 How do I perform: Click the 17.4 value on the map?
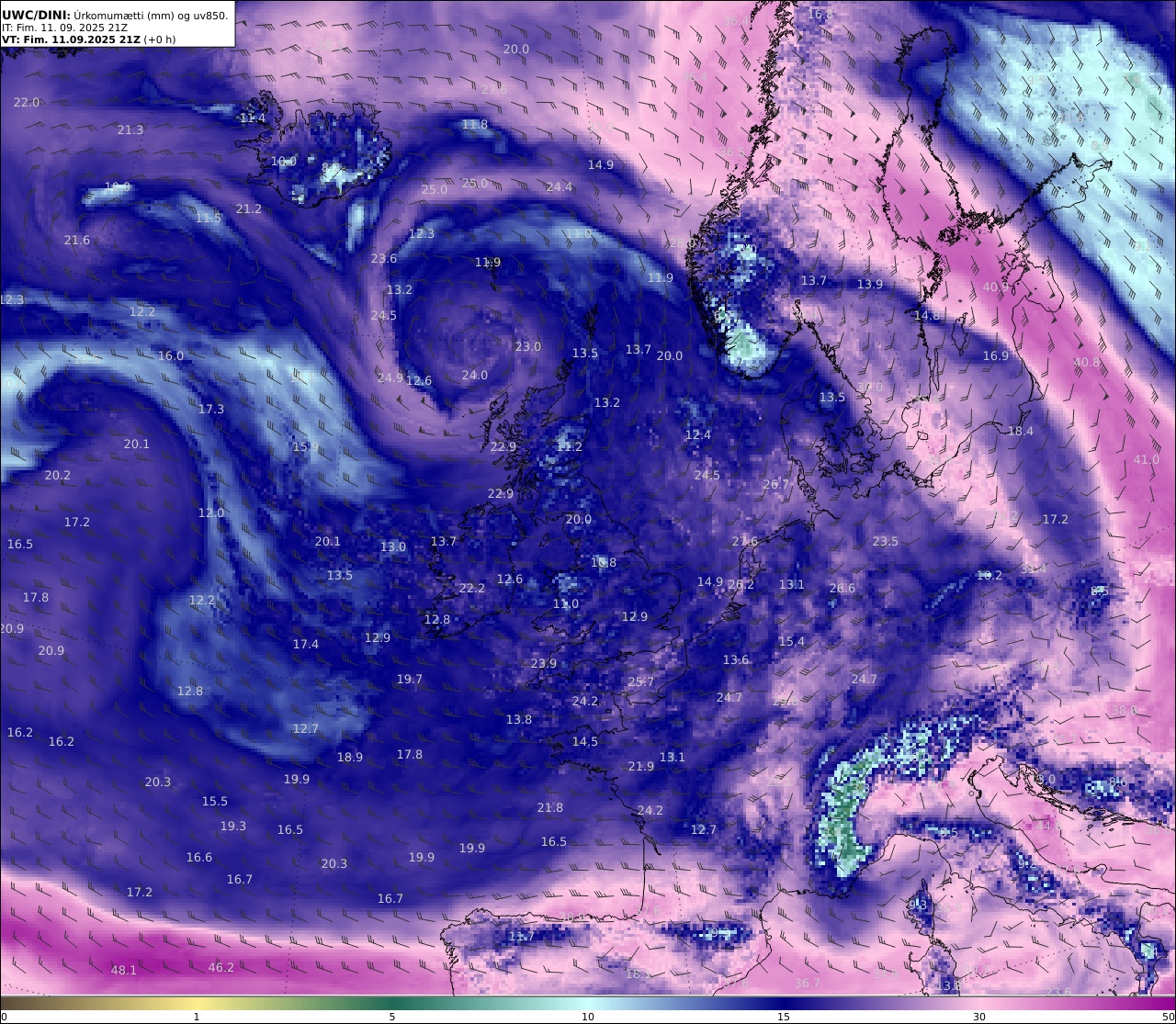[x=306, y=644]
